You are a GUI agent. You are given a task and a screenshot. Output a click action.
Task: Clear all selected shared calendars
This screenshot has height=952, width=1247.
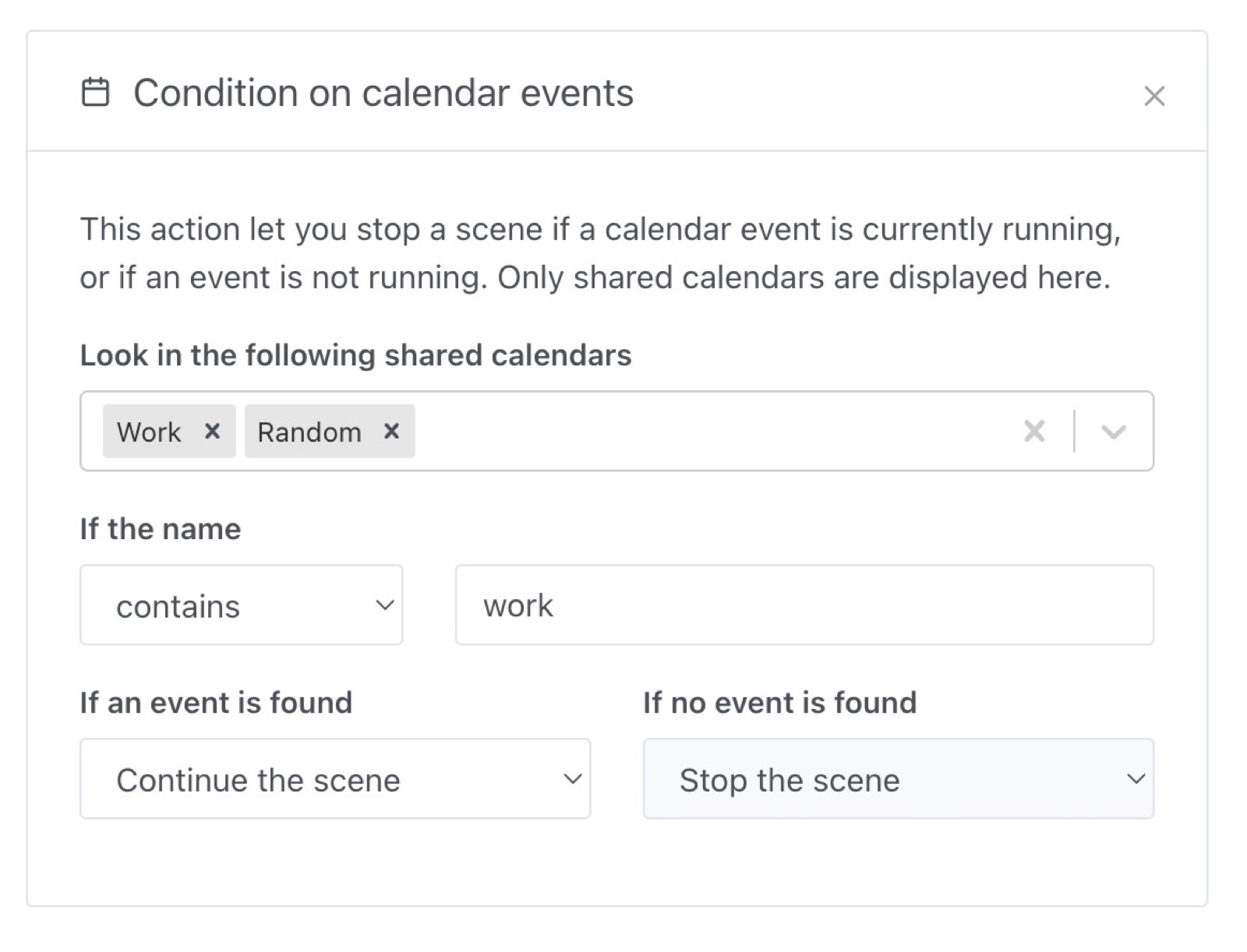pos(1034,431)
